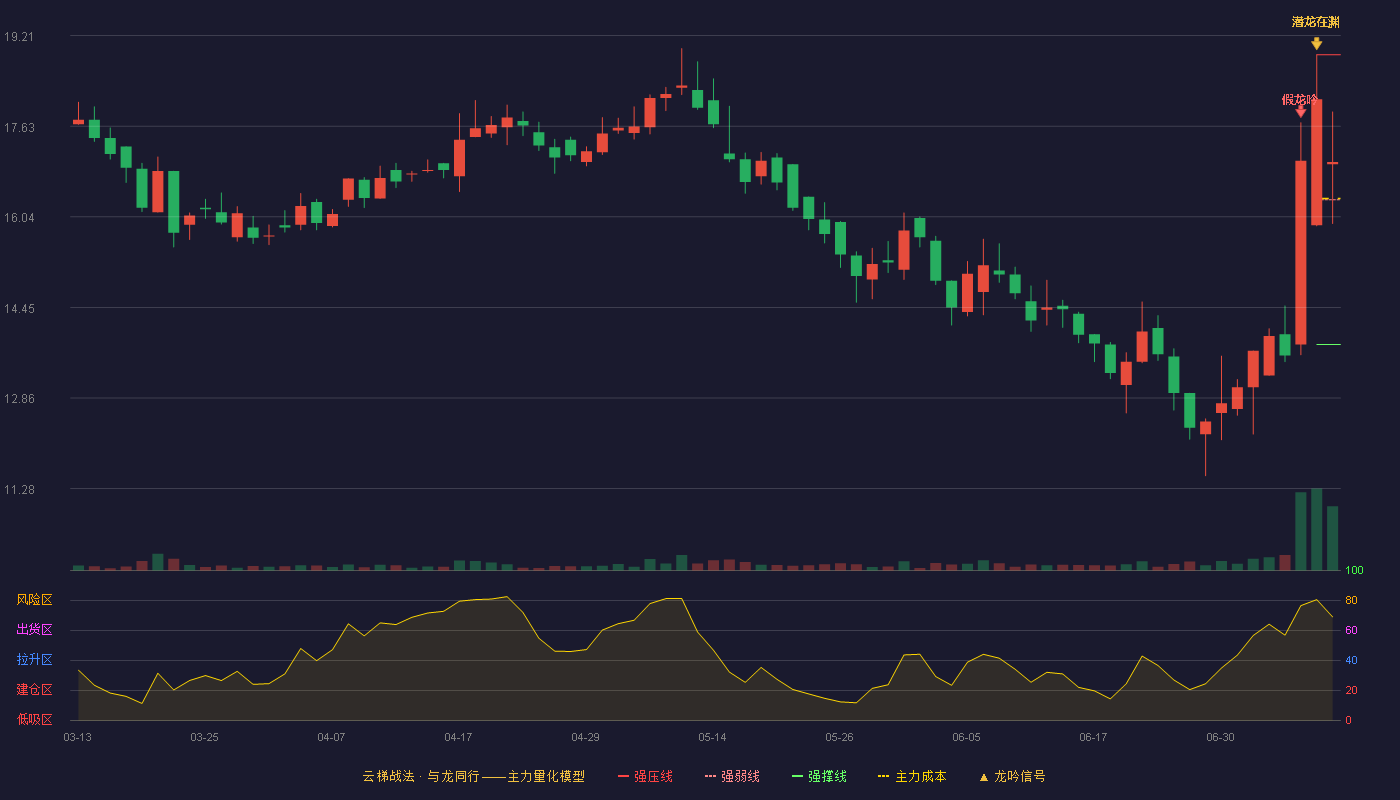Click the 03-13 date label
The width and height of the screenshot is (1400, 800).
[x=77, y=737]
